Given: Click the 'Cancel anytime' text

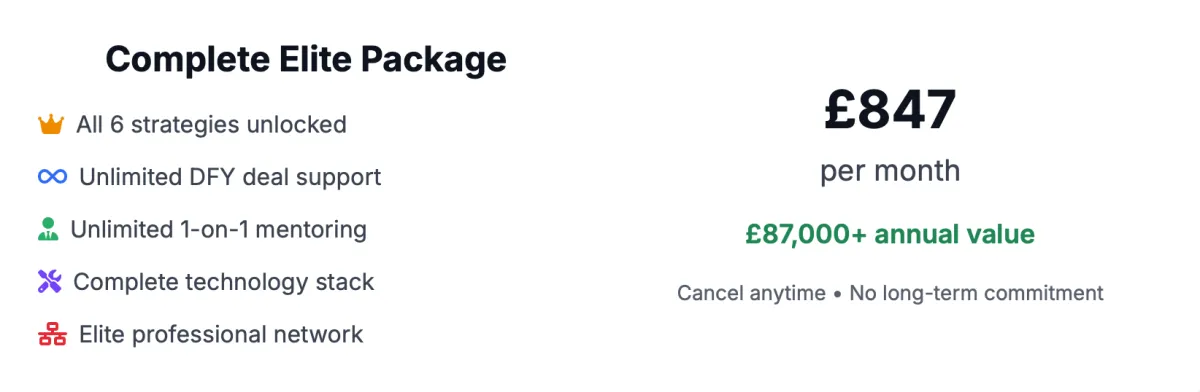Looking at the screenshot, I should (x=752, y=293).
